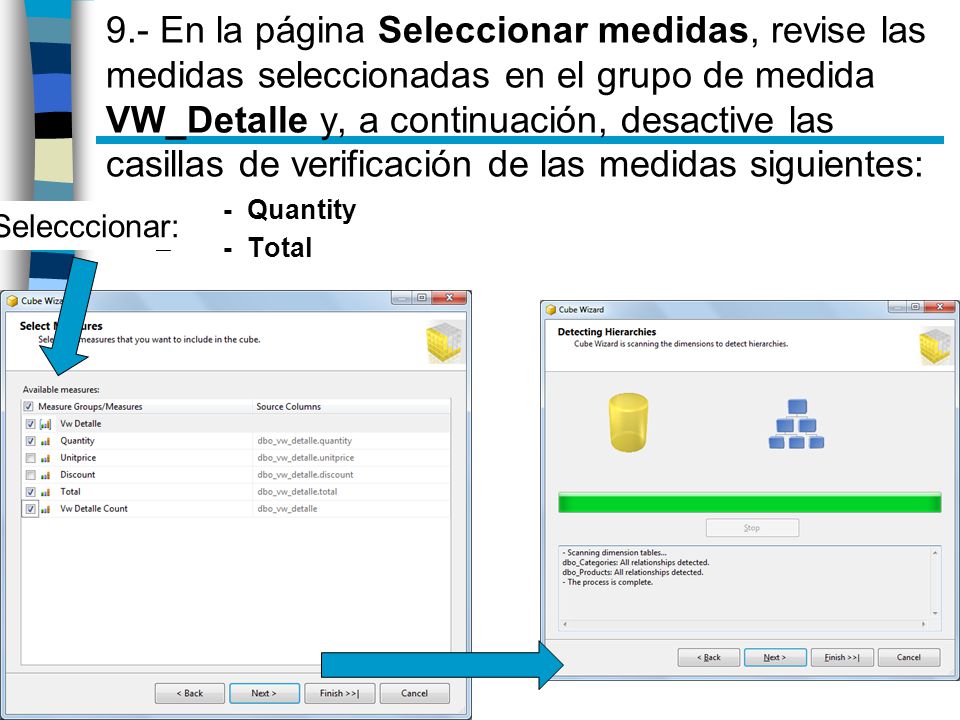The image size is (960, 720).
Task: Click the Select Measures yellow cube icon
Action: click(444, 342)
